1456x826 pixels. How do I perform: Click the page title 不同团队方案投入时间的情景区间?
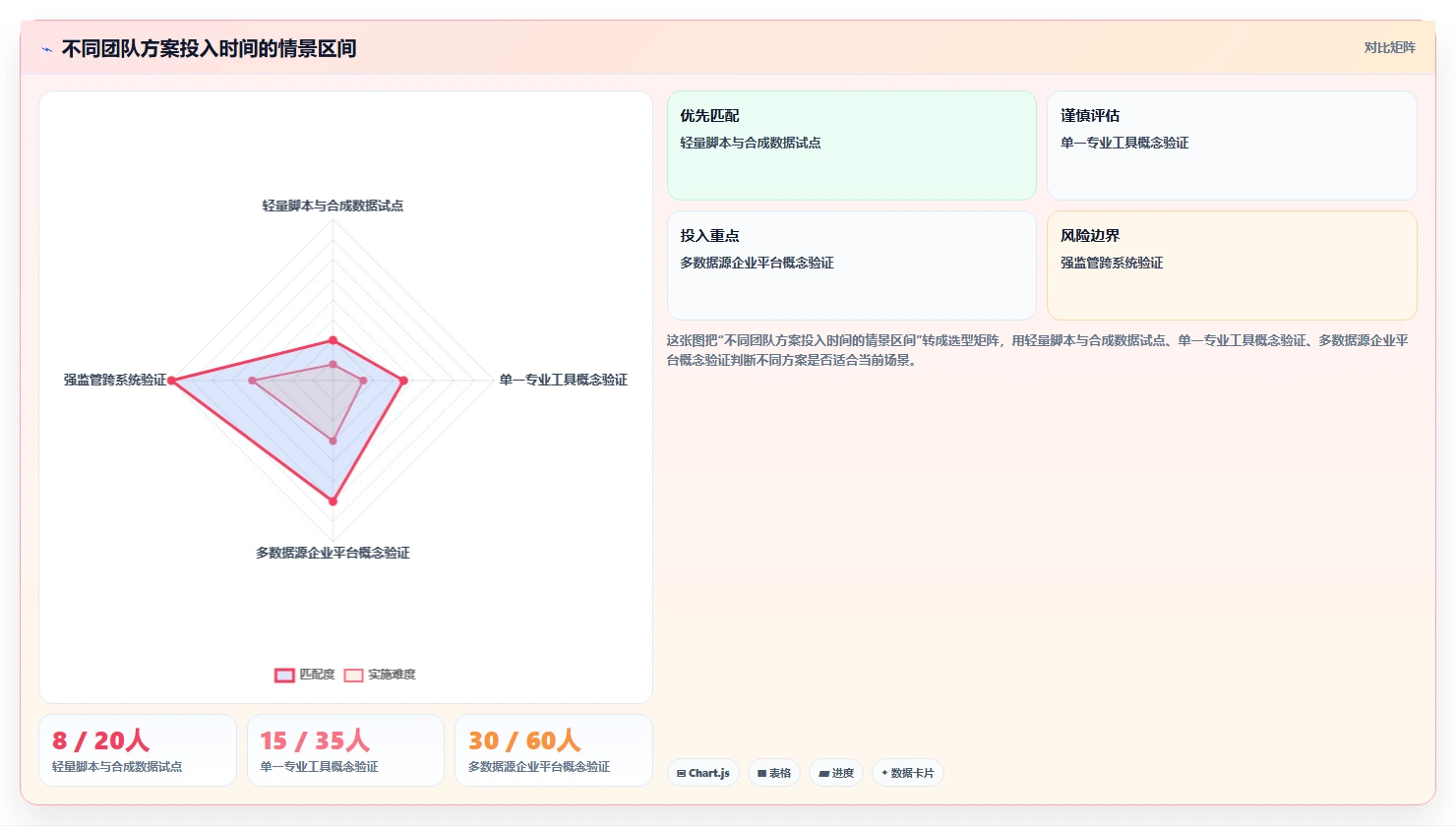point(209,49)
